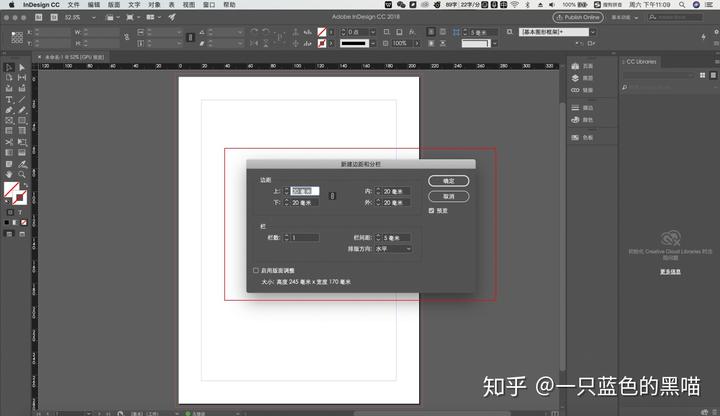This screenshot has width=720, height=416.
Task: Open the Swatches (色板) panel
Action: 587,137
